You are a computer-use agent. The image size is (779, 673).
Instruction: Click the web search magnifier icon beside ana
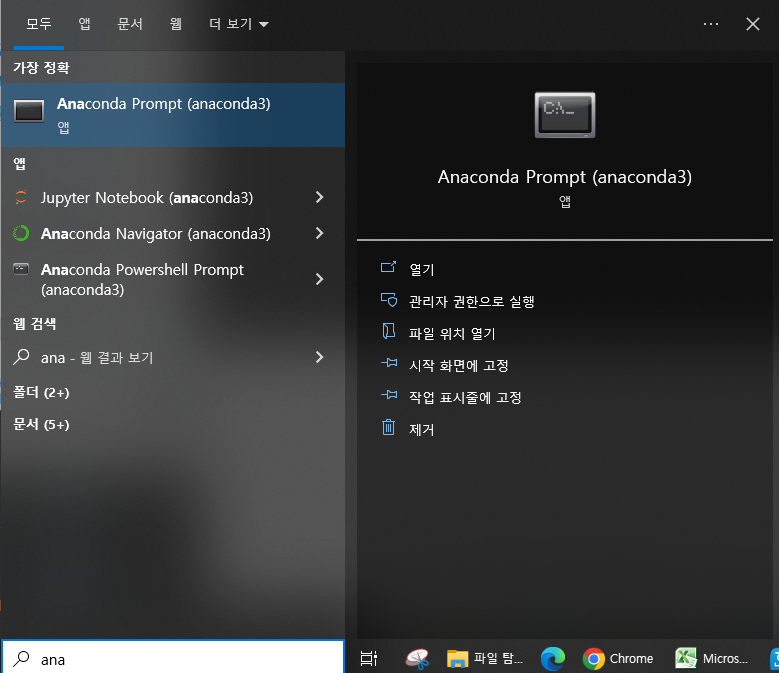tap(21, 357)
